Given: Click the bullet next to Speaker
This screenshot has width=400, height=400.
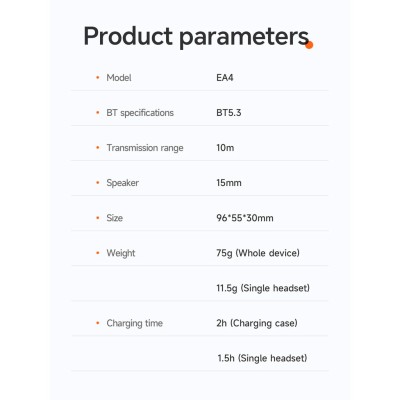Looking at the screenshot, I should (98, 183).
